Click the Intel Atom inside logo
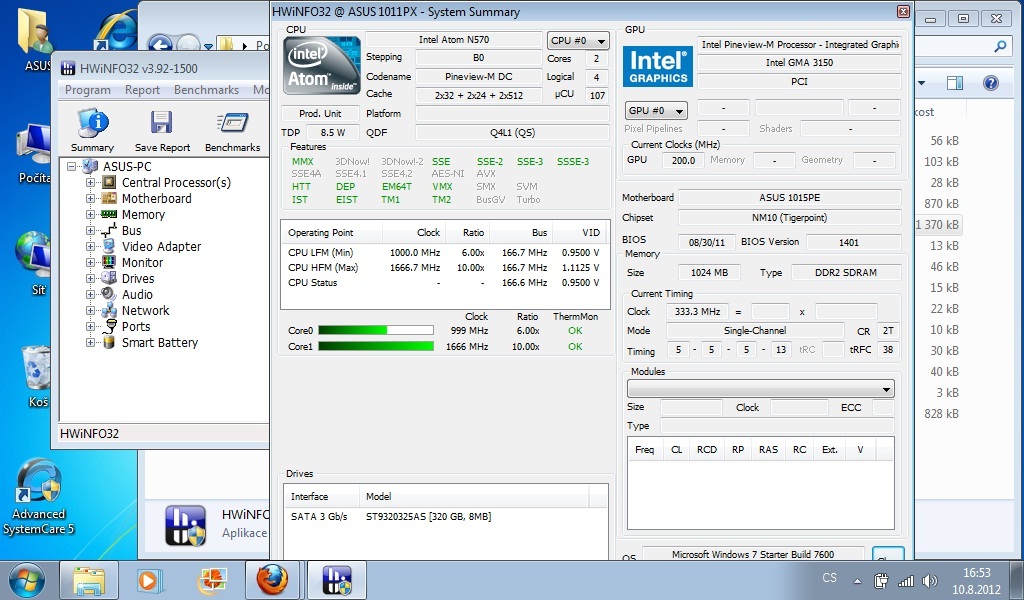Image resolution: width=1024 pixels, height=600 pixels. (x=321, y=66)
